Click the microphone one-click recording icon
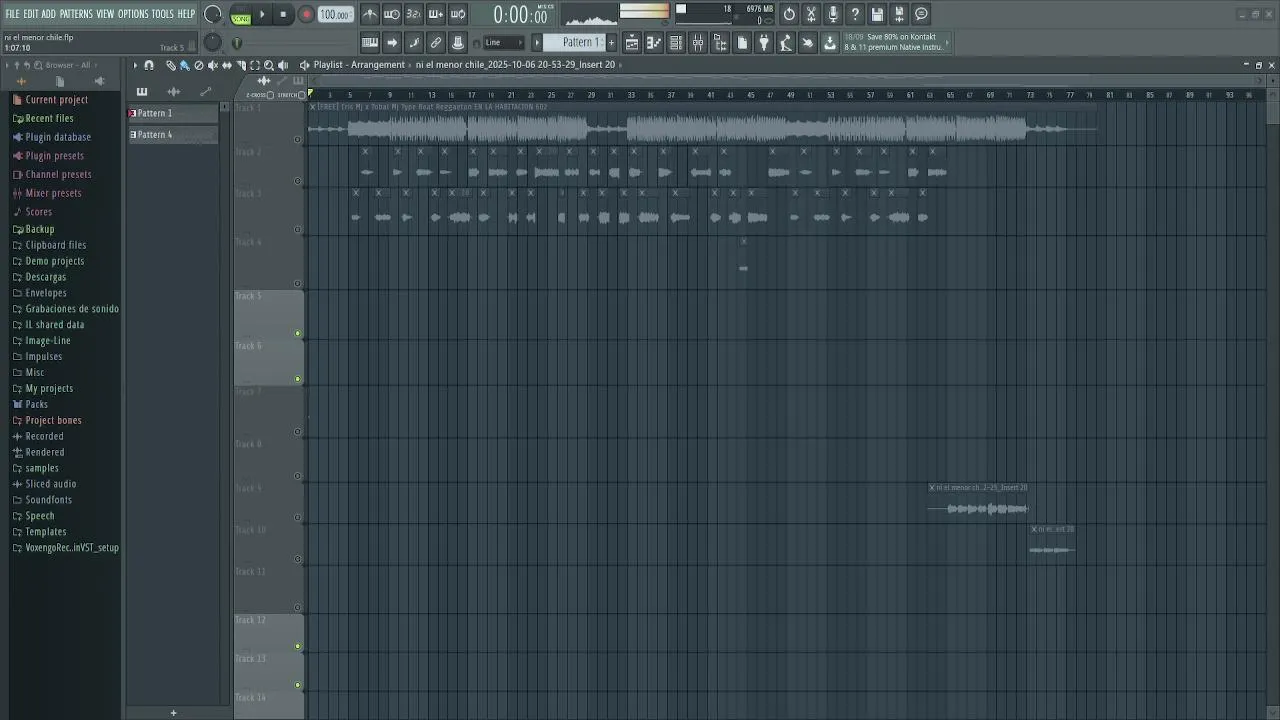 click(833, 14)
